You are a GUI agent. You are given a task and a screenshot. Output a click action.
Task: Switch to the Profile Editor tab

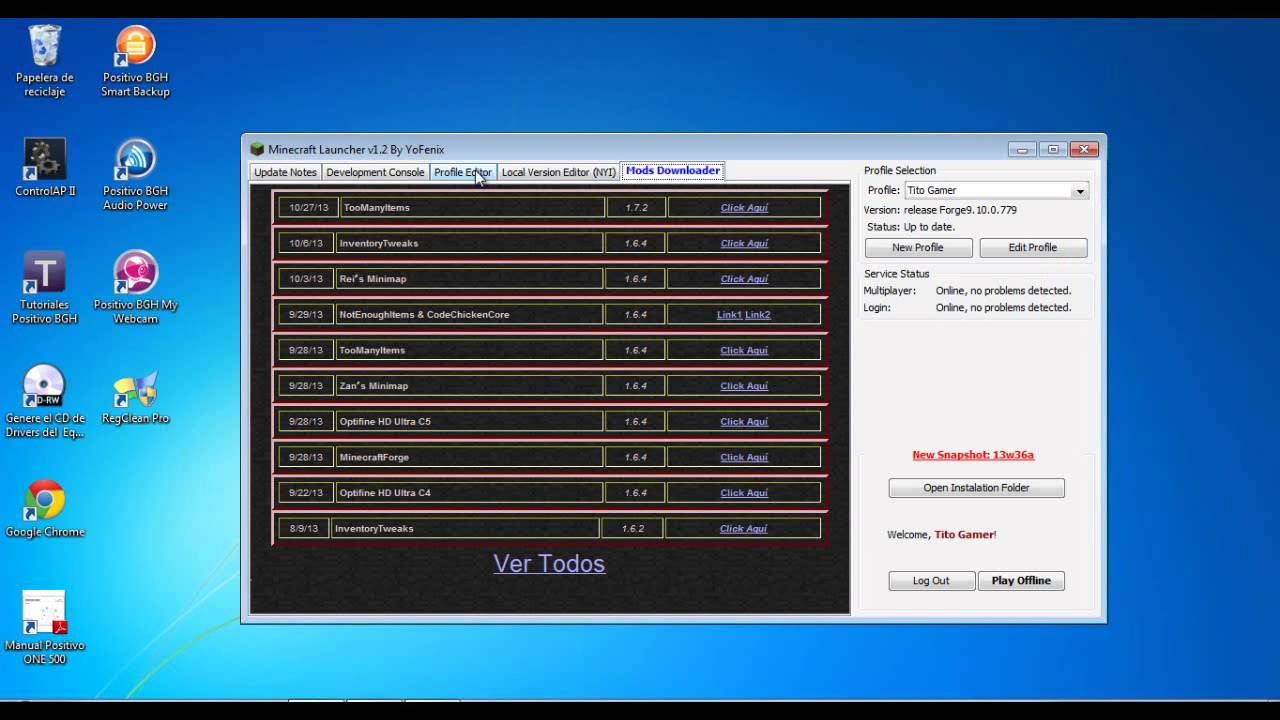[x=462, y=172]
